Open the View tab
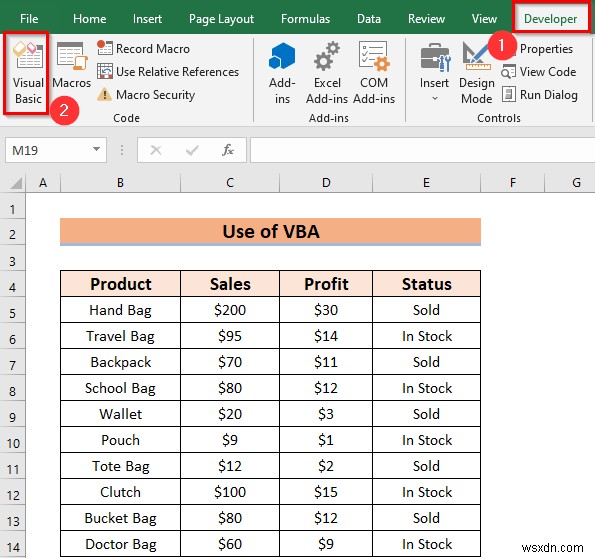This screenshot has width=595, height=558. pos(484,19)
